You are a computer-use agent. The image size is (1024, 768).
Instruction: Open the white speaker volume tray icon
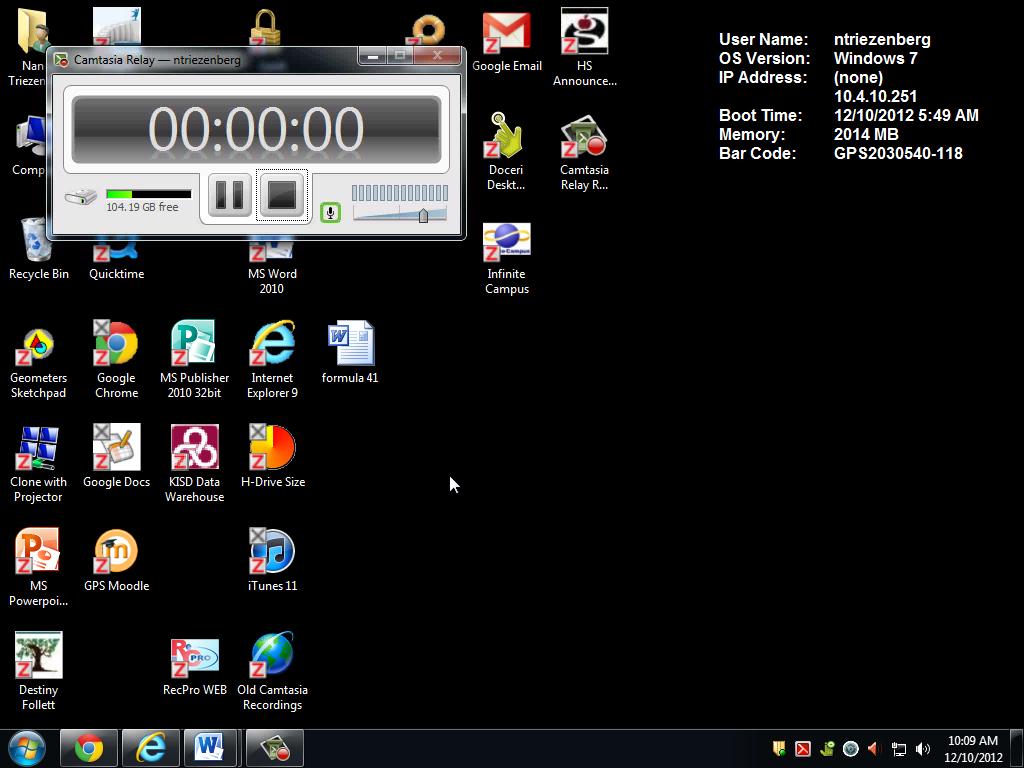tap(922, 748)
